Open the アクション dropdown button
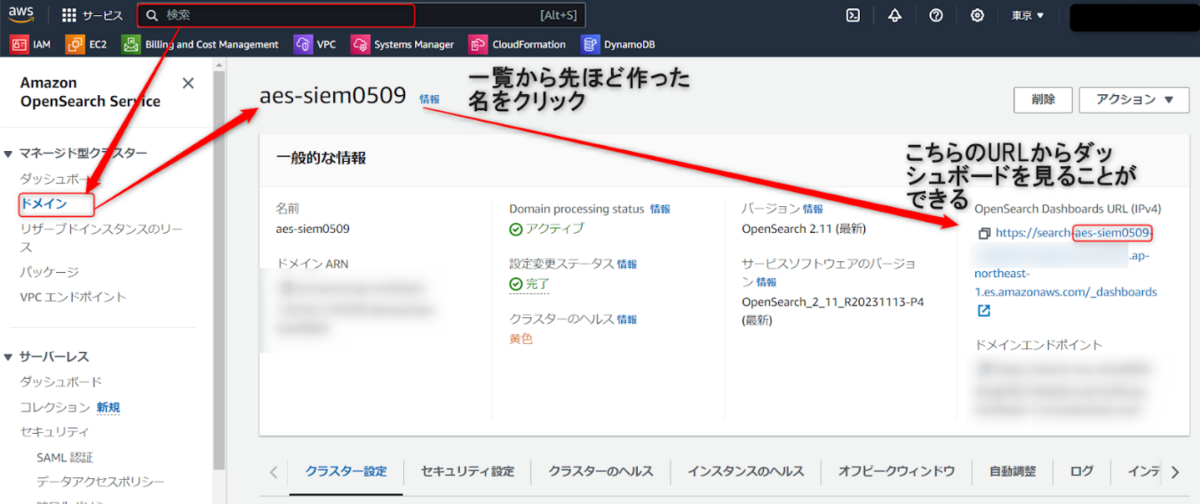The image size is (1200, 504). click(x=1135, y=99)
